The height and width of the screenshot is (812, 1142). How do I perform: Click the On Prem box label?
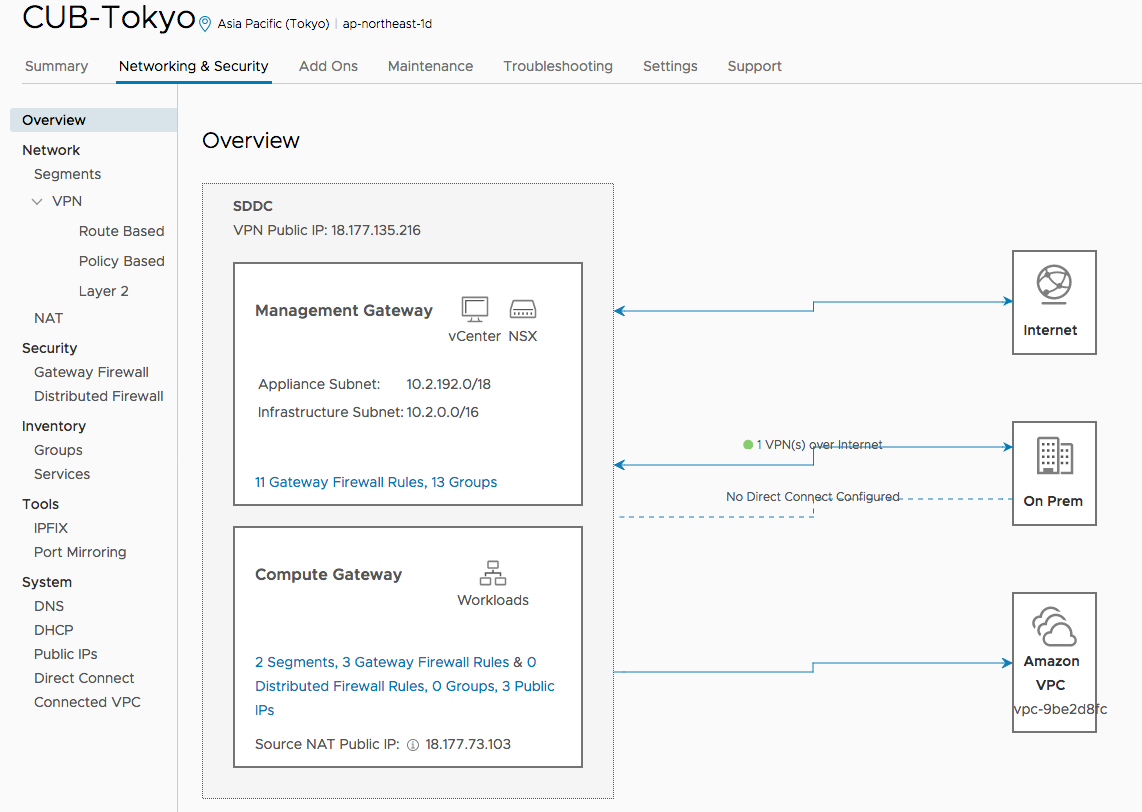1053,501
